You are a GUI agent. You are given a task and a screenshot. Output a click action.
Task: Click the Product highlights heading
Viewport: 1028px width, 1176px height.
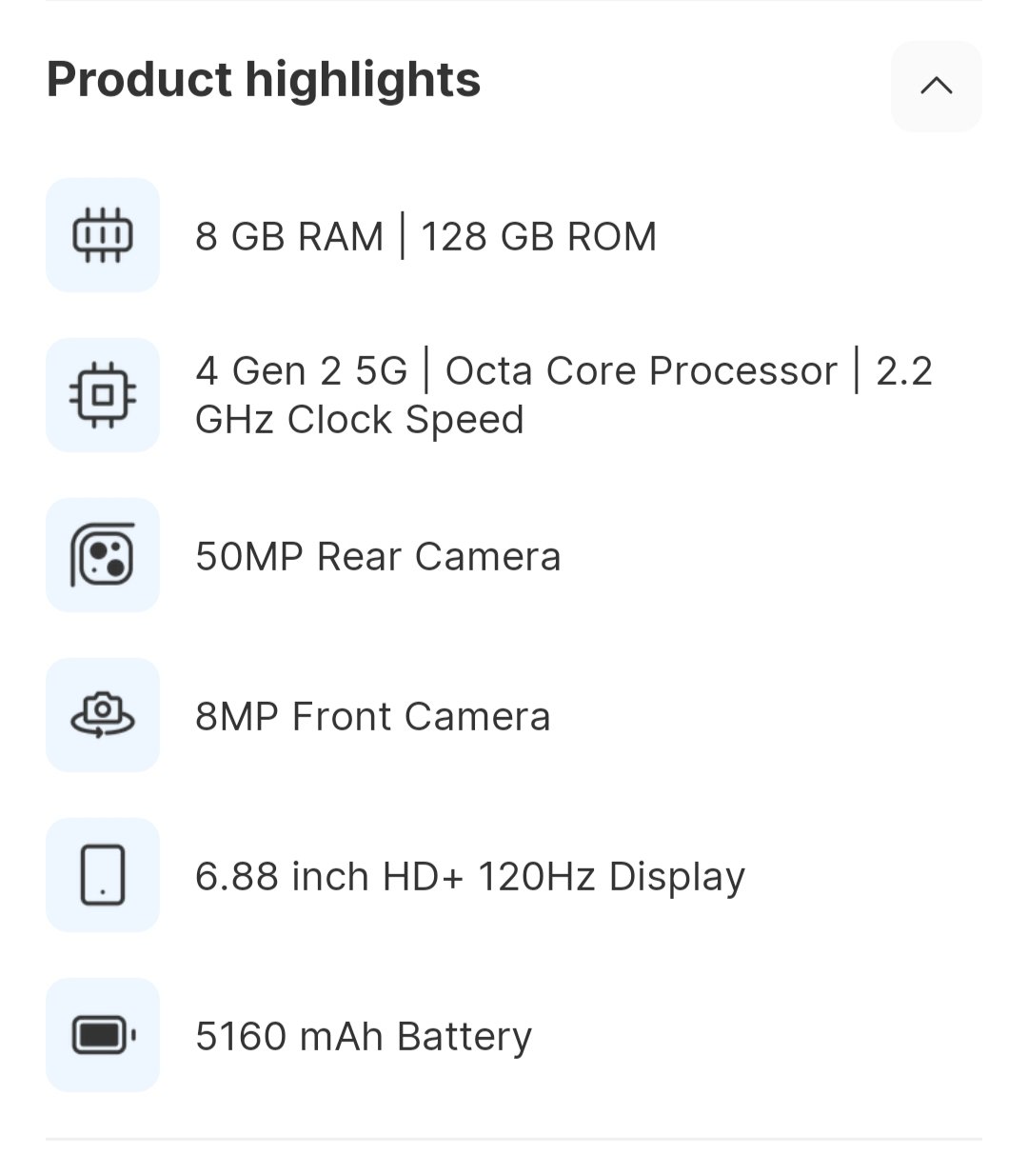coord(264,79)
